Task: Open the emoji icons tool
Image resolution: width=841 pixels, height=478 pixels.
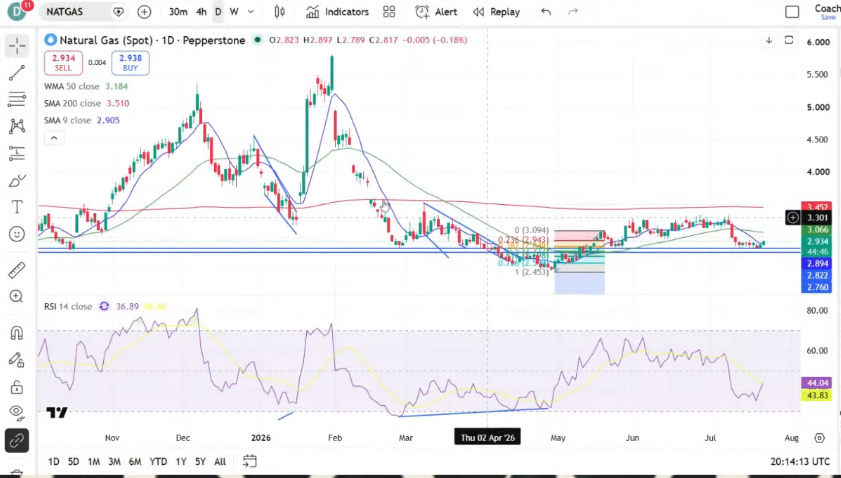Action: pyautogui.click(x=17, y=234)
